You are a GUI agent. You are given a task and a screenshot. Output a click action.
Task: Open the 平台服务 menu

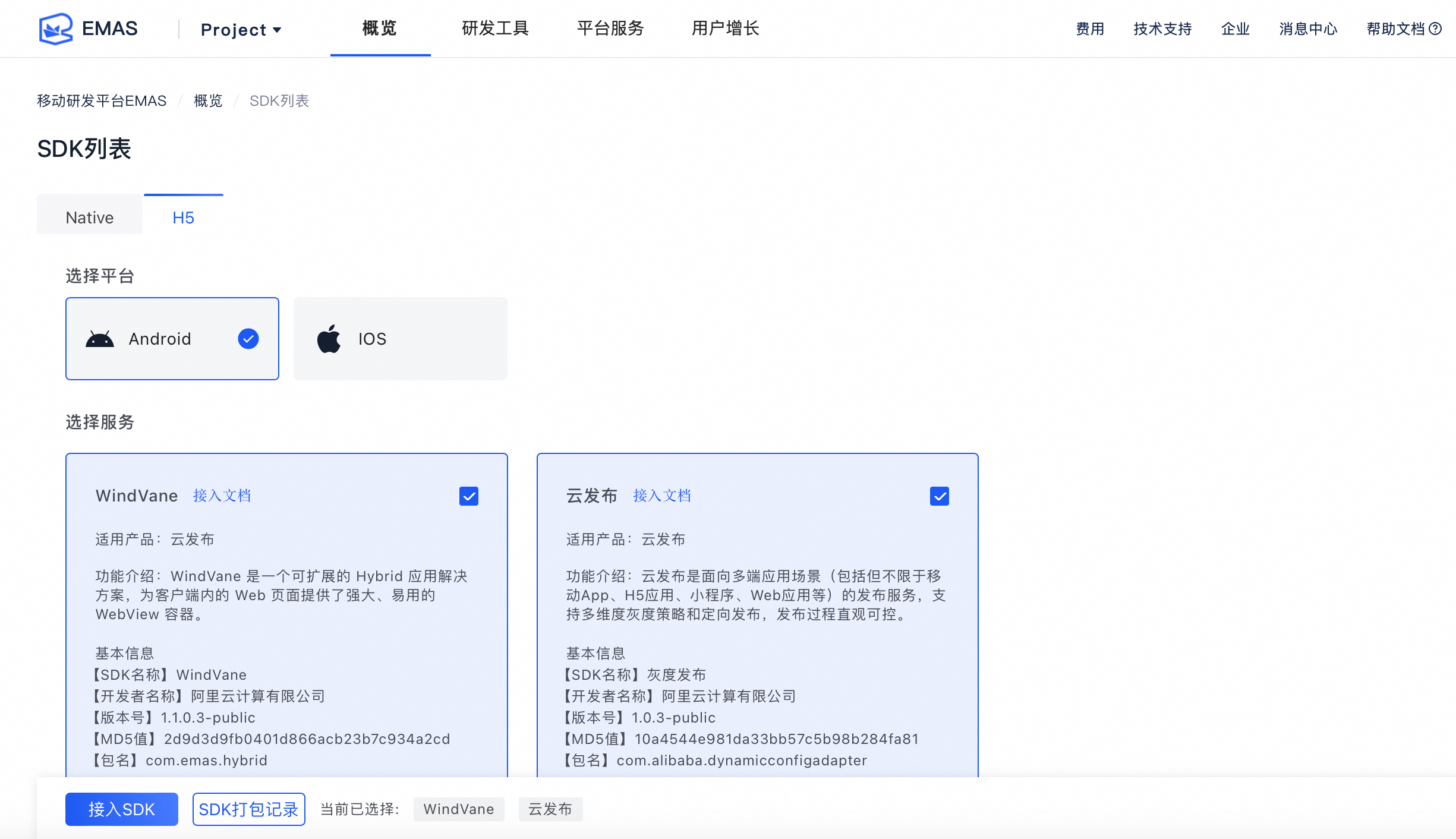[610, 28]
